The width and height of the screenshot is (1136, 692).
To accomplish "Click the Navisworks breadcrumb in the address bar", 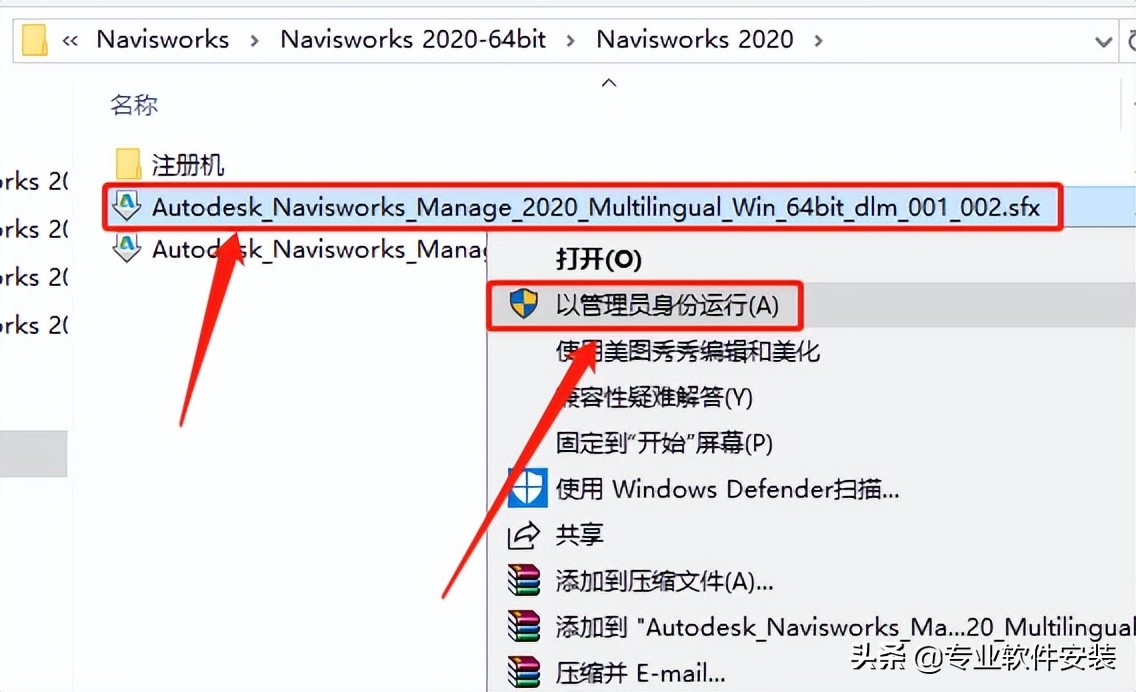I will 162,39.
